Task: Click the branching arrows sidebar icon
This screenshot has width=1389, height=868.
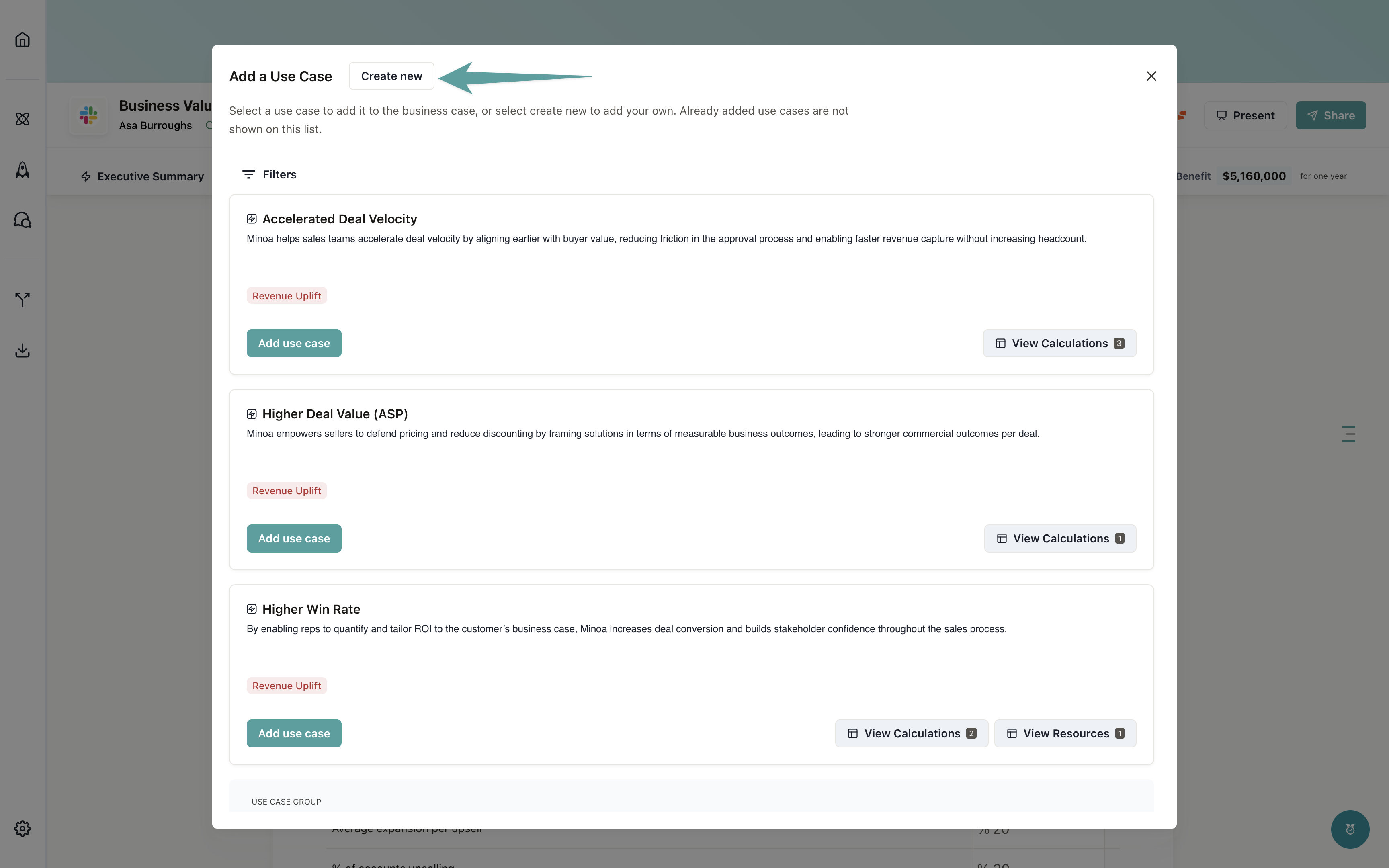Action: 23,299
